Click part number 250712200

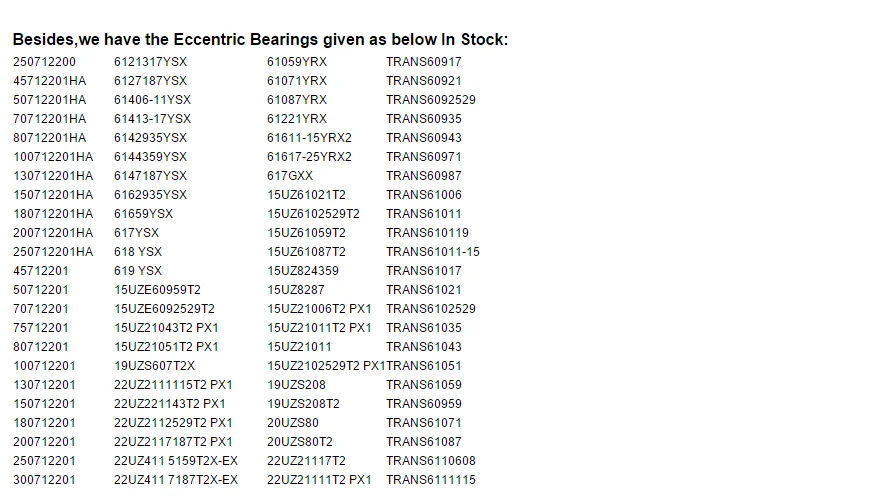[x=44, y=62]
